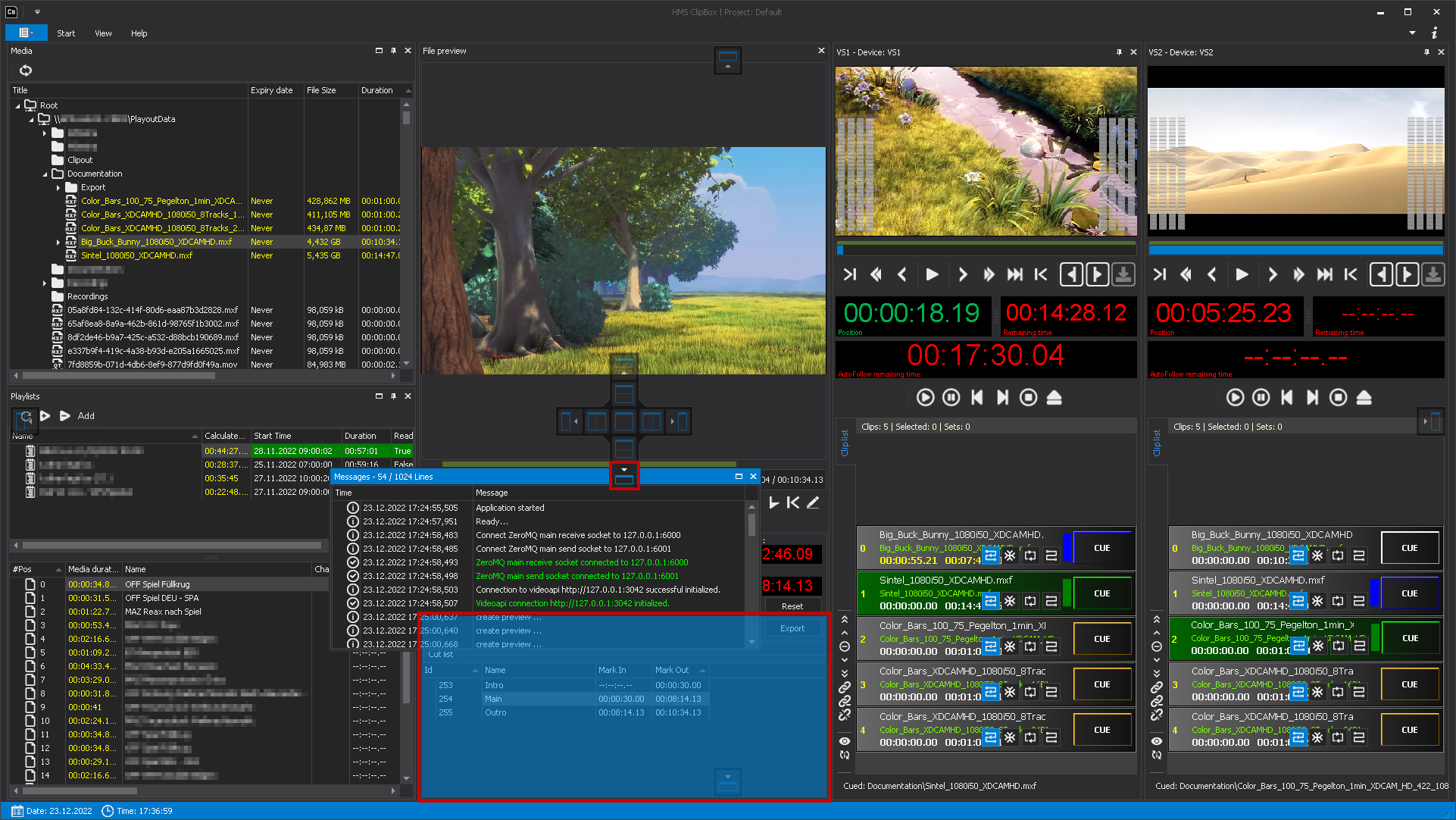The height and width of the screenshot is (820, 1456).
Task: Click edit pencil icon in file preview
Action: coord(813,502)
